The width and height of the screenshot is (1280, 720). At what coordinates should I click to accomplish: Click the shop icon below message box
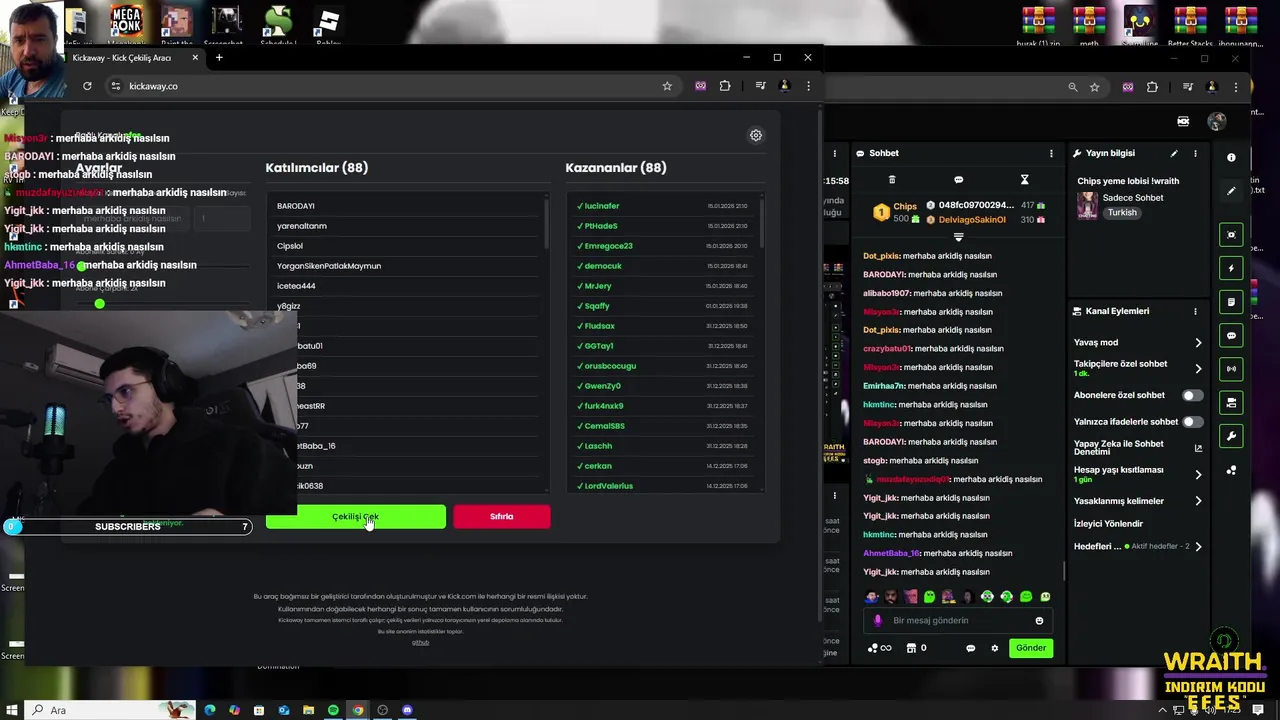[911, 648]
